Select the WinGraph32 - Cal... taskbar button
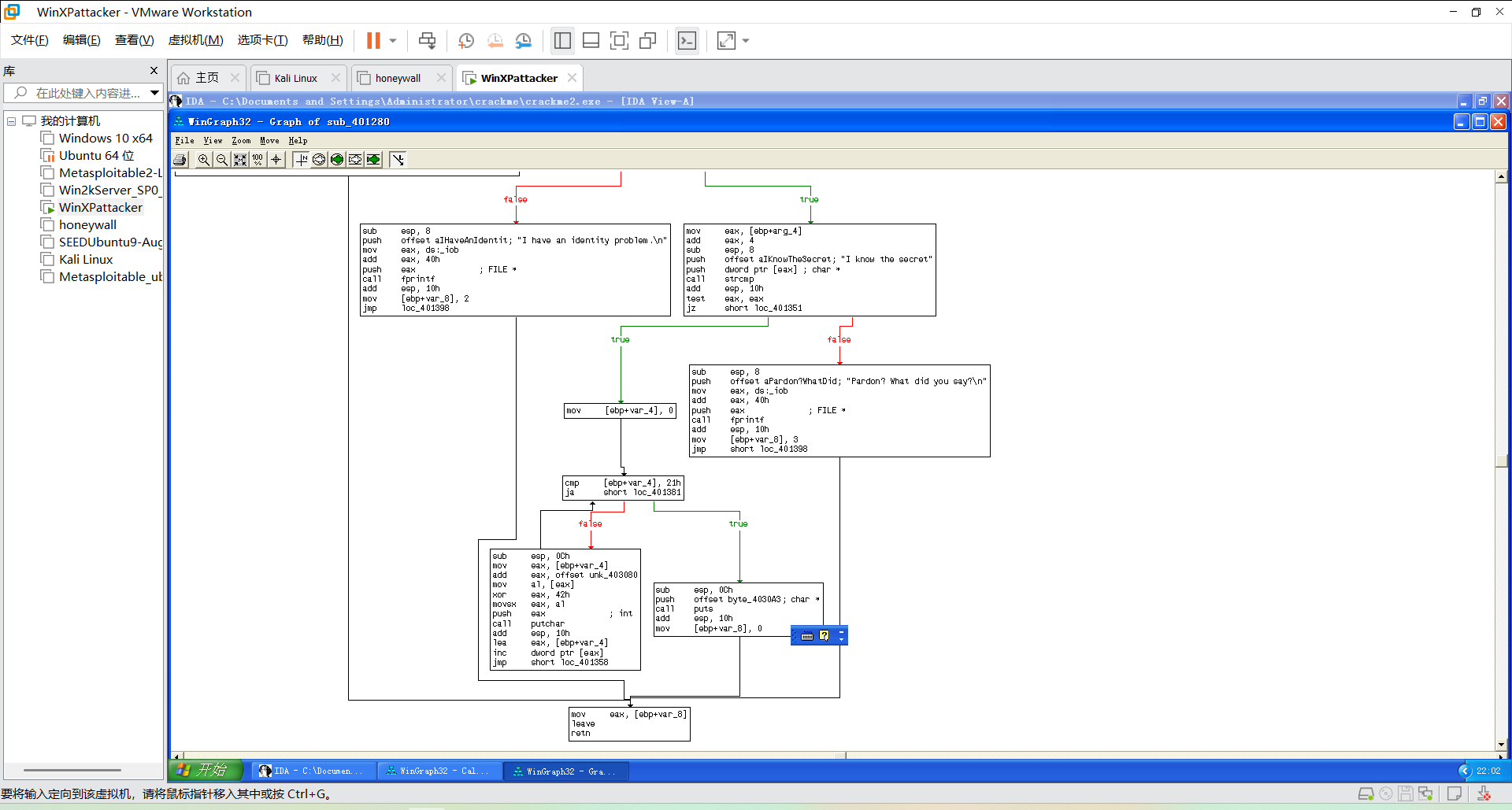Screen dimensions: 1512x810 (439, 771)
